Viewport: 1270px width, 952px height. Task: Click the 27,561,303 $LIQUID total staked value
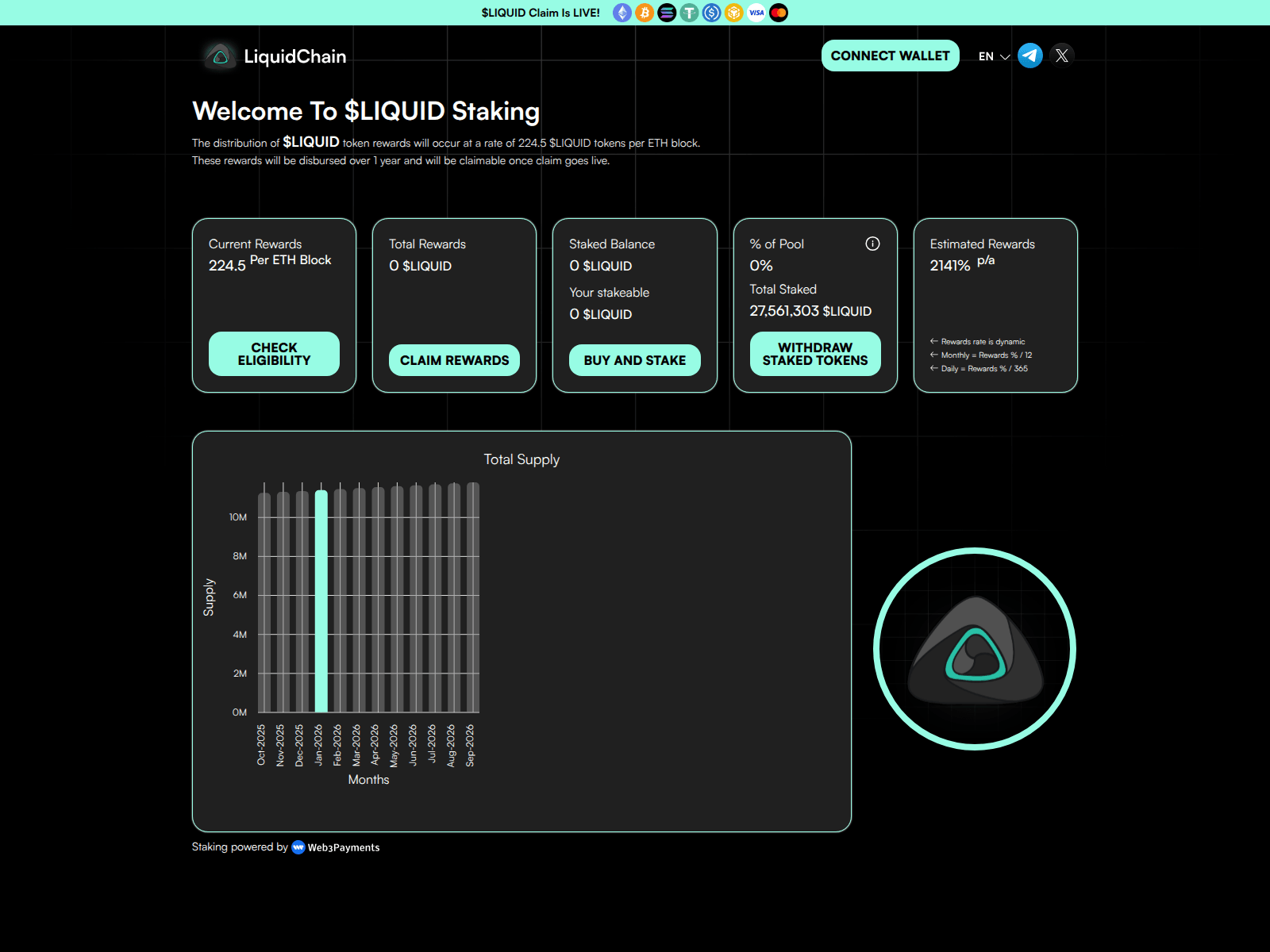[810, 311]
